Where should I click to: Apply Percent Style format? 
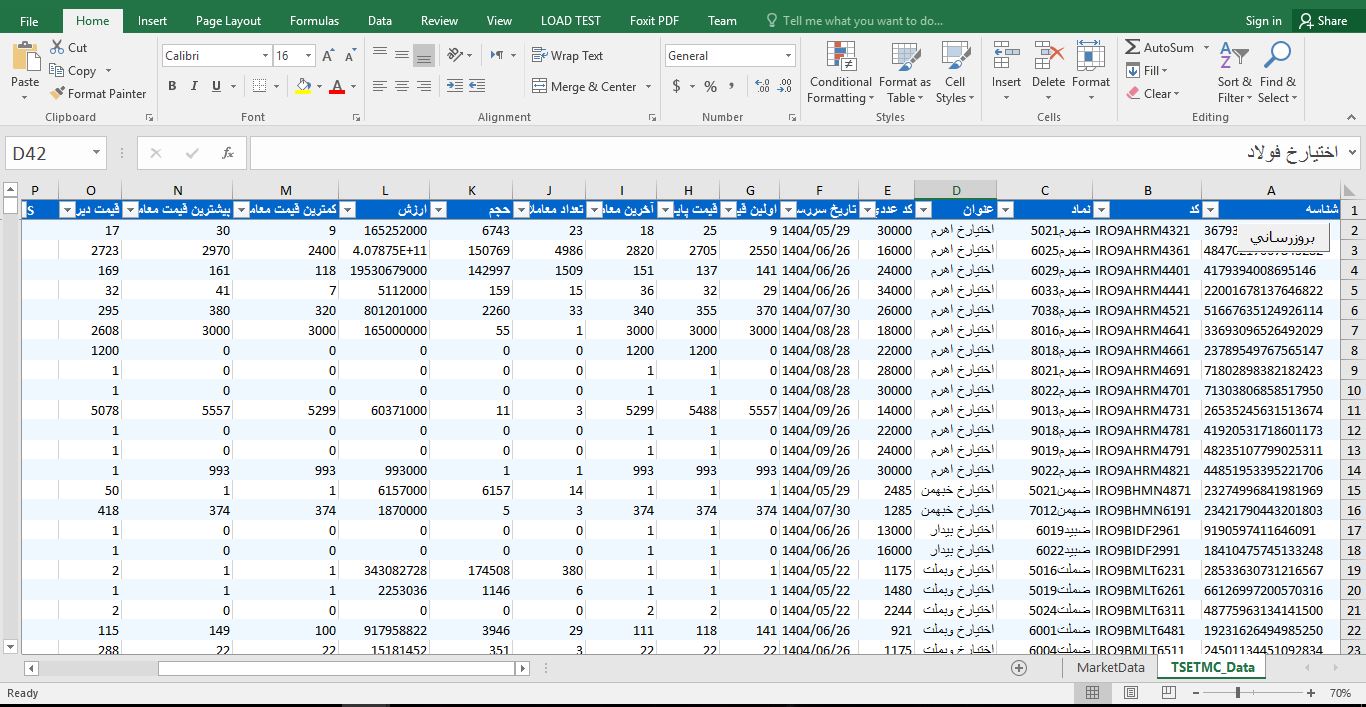(x=711, y=87)
